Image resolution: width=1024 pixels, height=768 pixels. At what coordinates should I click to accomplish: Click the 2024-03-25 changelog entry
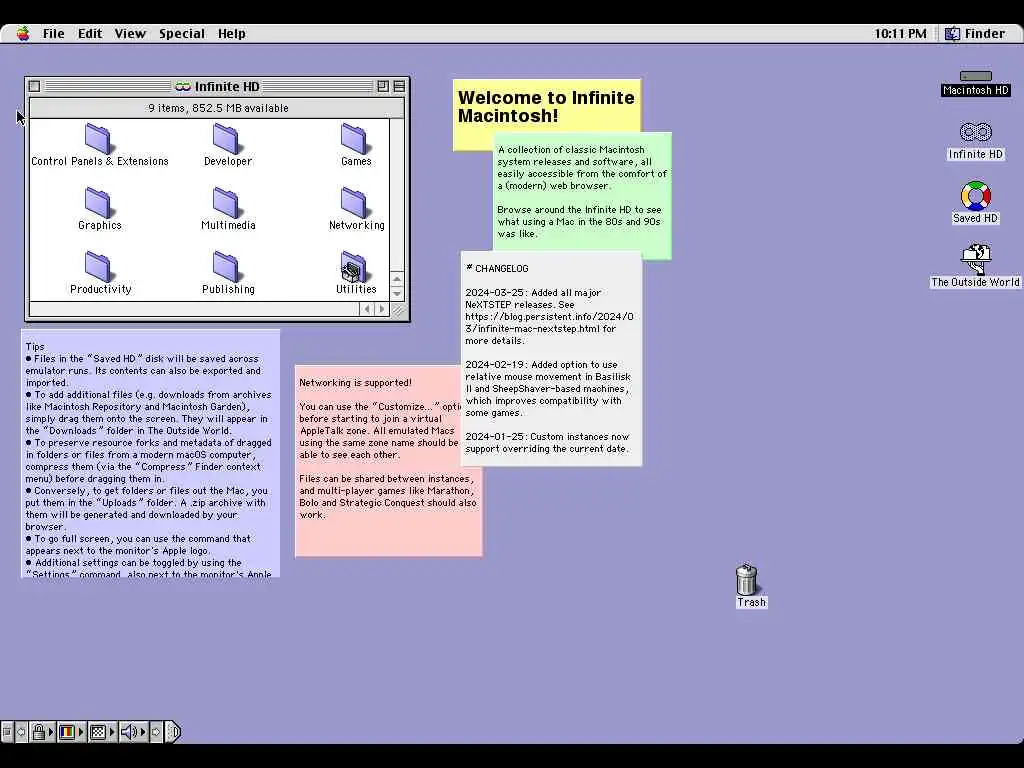point(549,317)
